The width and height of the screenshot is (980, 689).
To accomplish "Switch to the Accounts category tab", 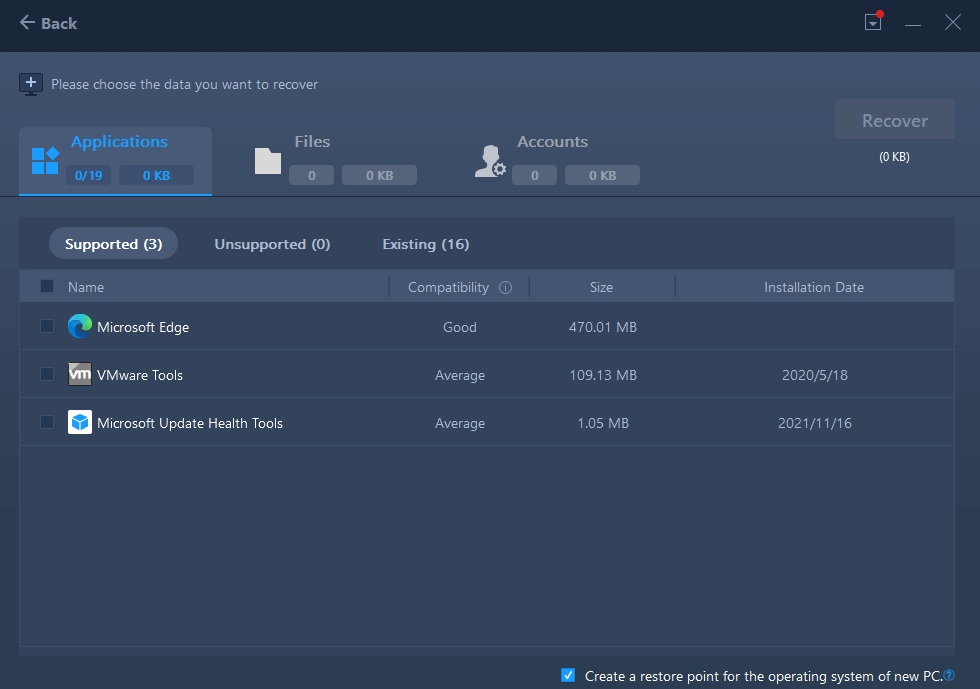I will 558,161.
